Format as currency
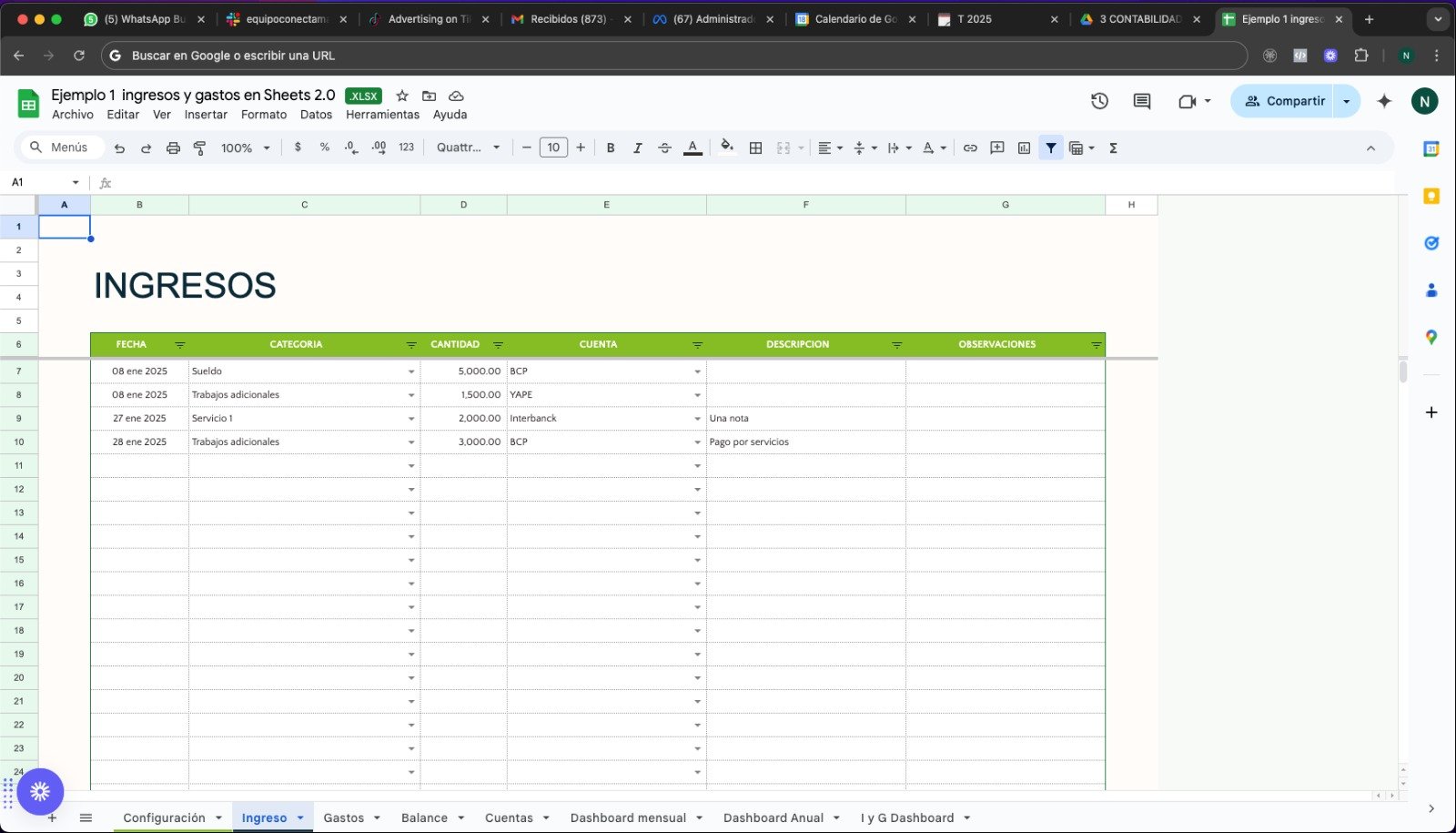Viewport: 1456px width, 833px height. [x=298, y=147]
